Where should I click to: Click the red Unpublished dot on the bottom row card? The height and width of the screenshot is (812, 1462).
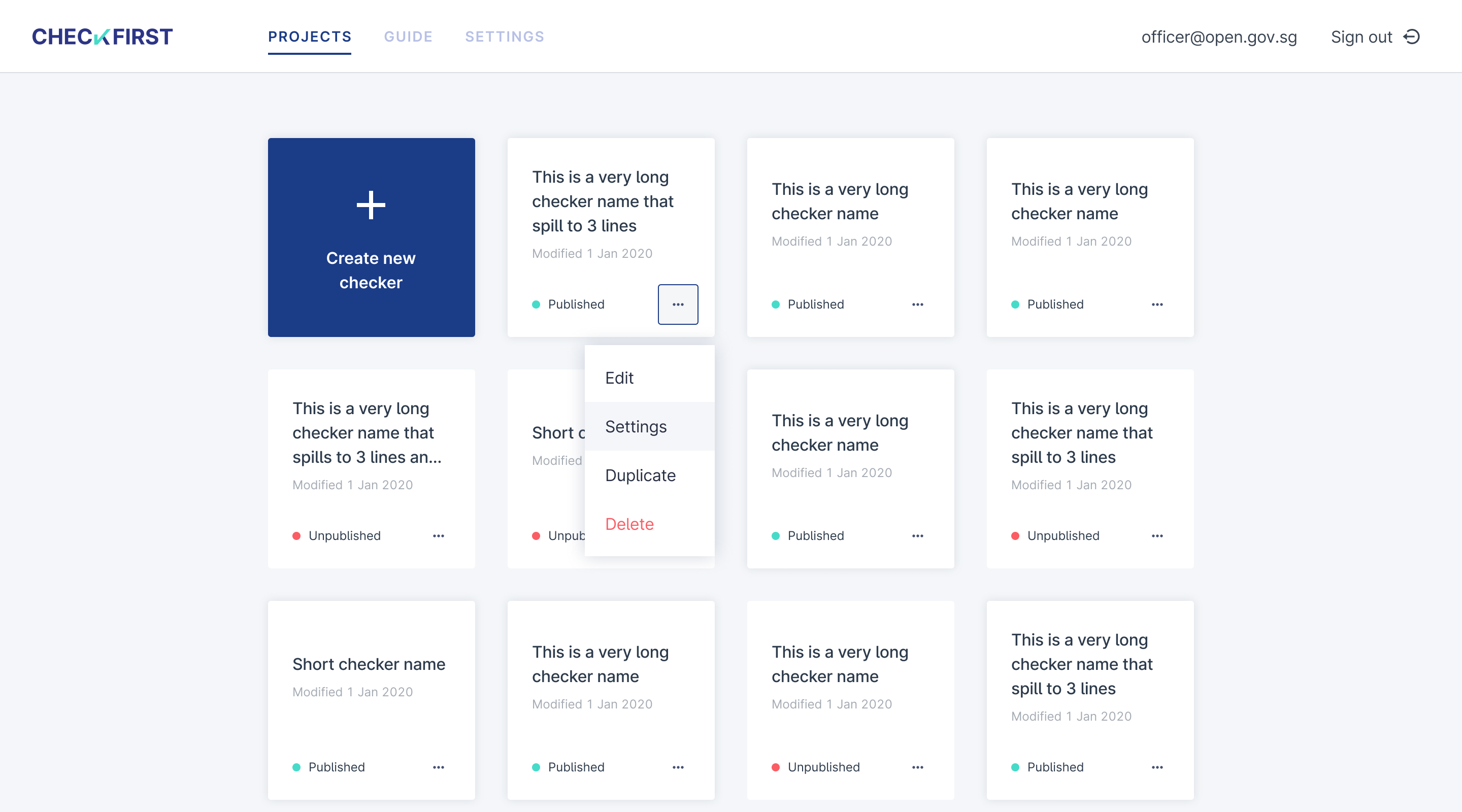tap(775, 767)
